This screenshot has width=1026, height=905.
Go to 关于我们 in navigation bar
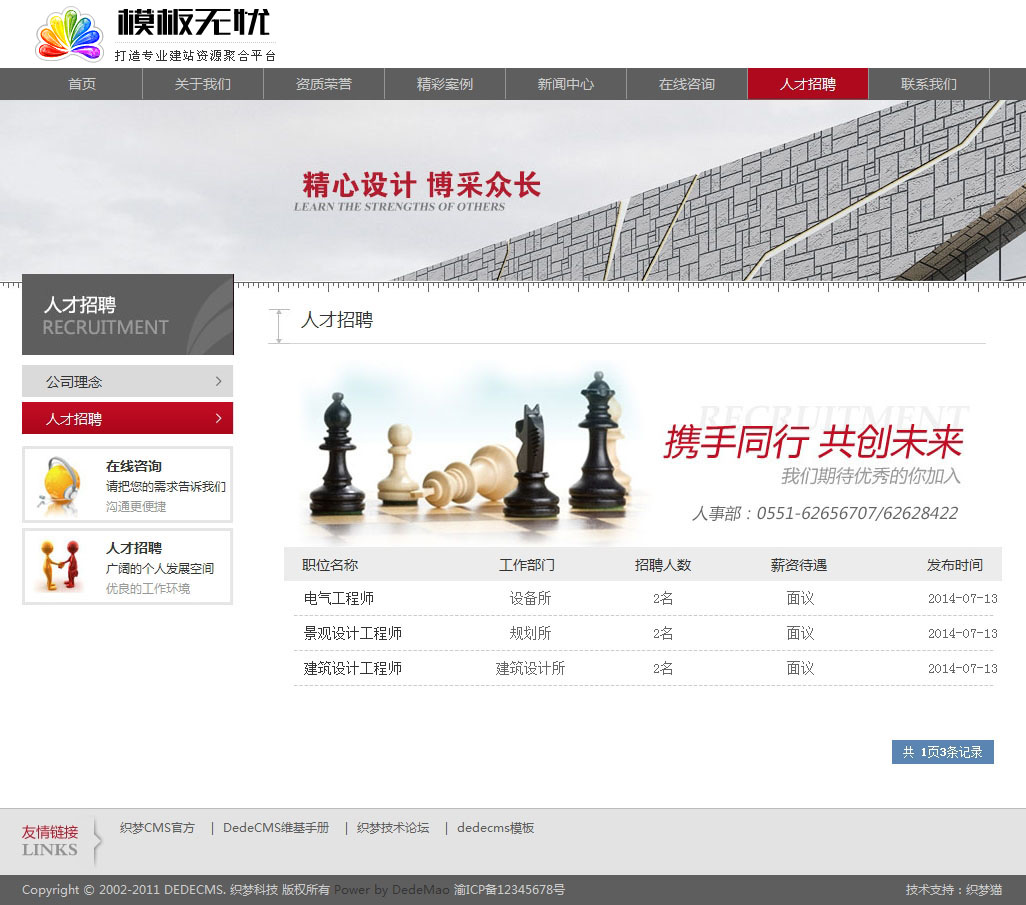coord(203,84)
